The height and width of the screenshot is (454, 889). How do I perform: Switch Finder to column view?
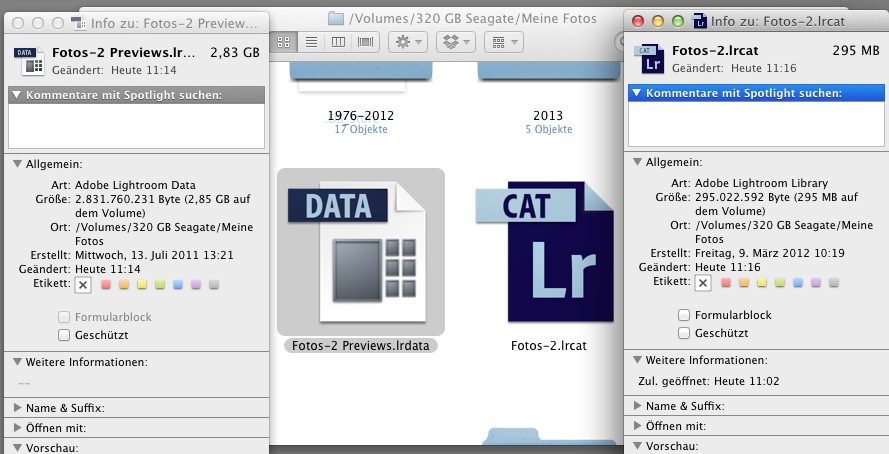coord(338,42)
